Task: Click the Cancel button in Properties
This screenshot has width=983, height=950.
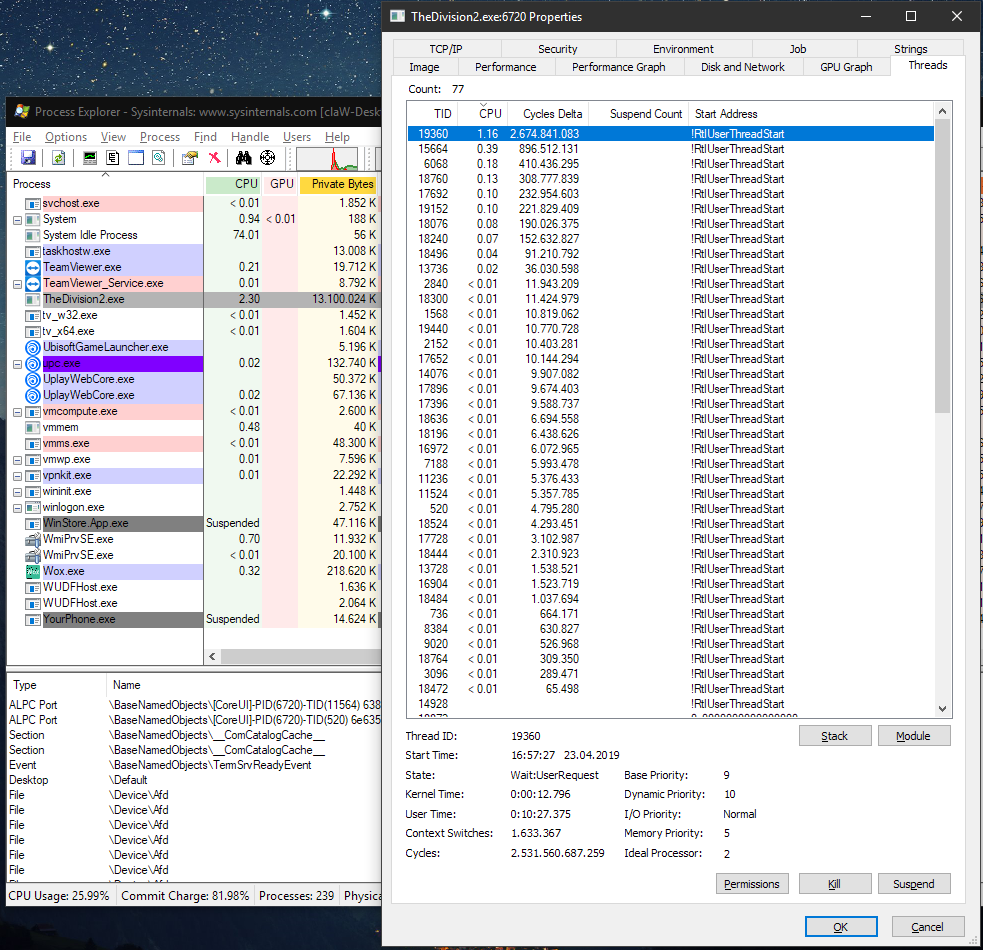Action: coord(927,927)
